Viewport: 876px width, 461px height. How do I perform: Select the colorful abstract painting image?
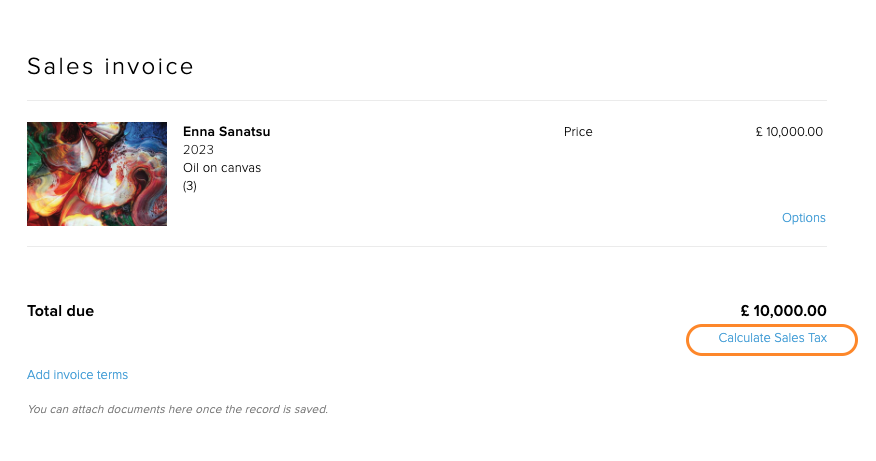(97, 174)
